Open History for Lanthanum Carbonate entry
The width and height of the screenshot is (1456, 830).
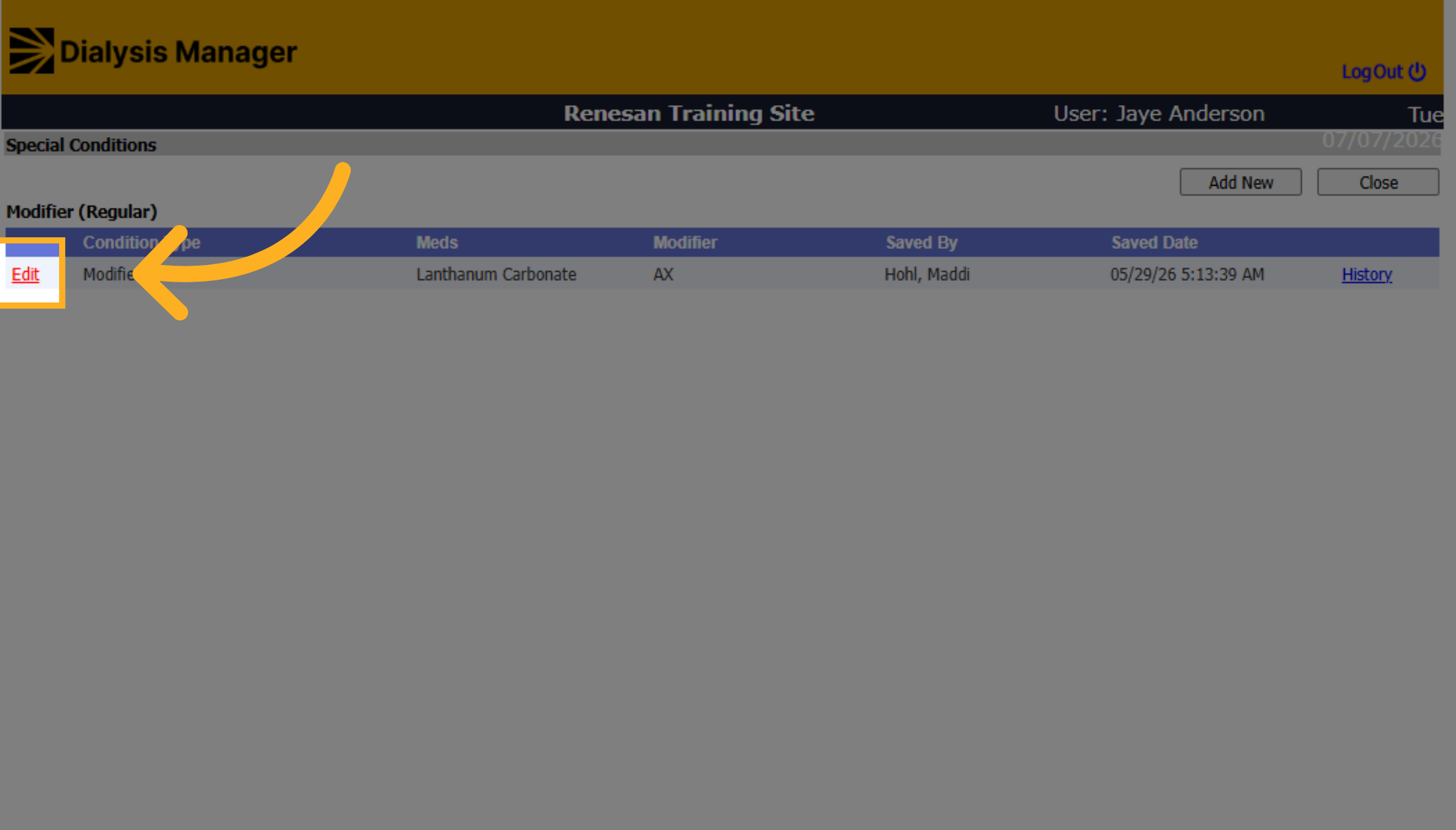click(1366, 274)
